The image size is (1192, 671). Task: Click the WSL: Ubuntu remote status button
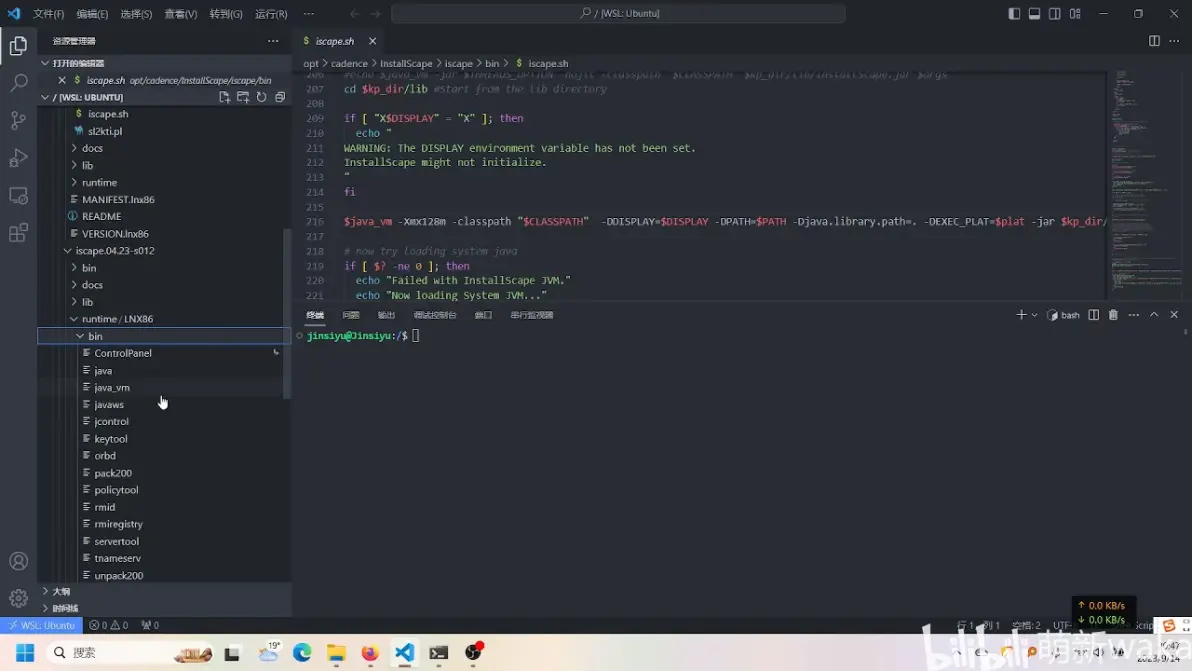coord(41,625)
